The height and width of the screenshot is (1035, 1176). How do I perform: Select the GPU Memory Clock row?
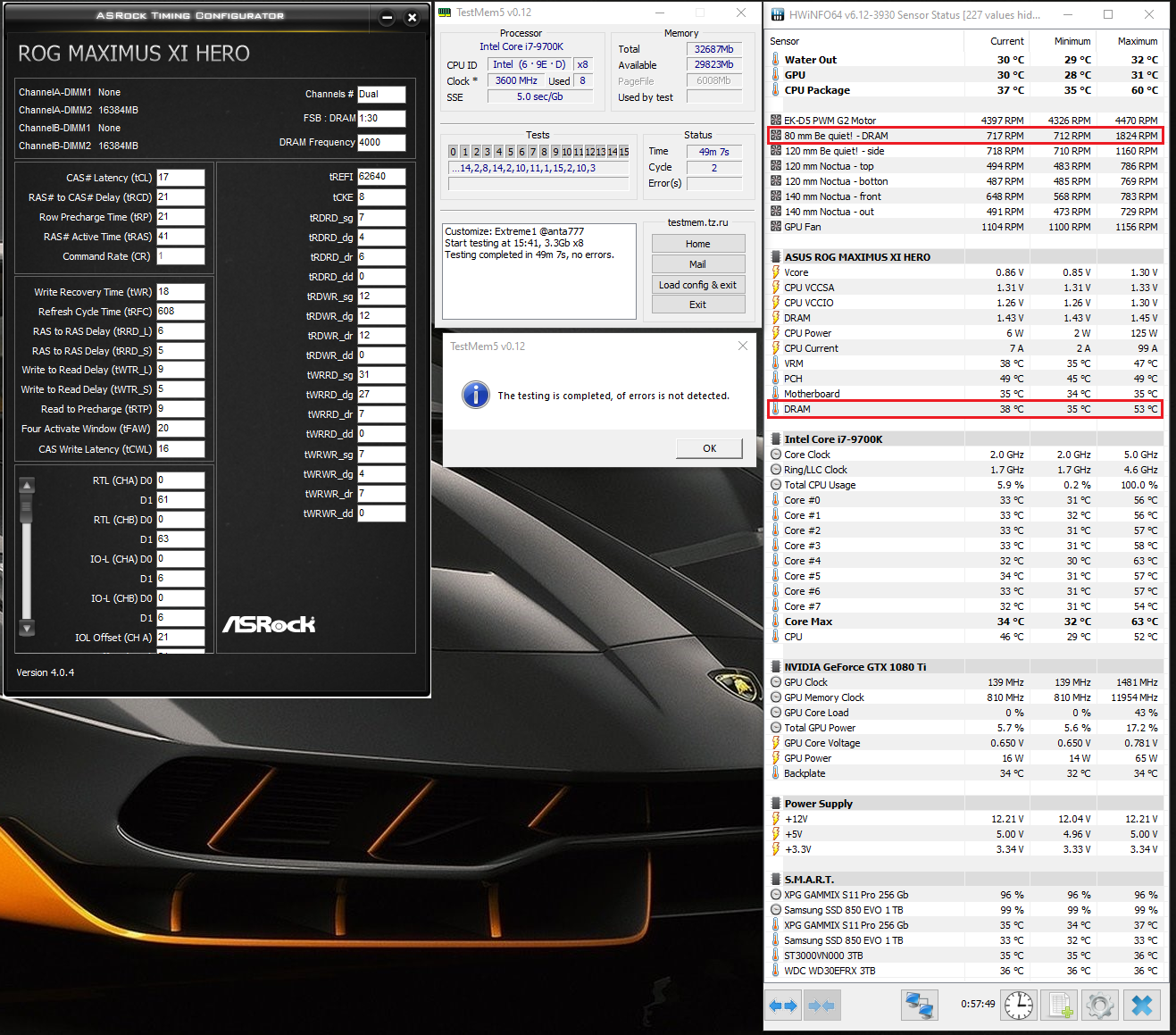point(964,697)
